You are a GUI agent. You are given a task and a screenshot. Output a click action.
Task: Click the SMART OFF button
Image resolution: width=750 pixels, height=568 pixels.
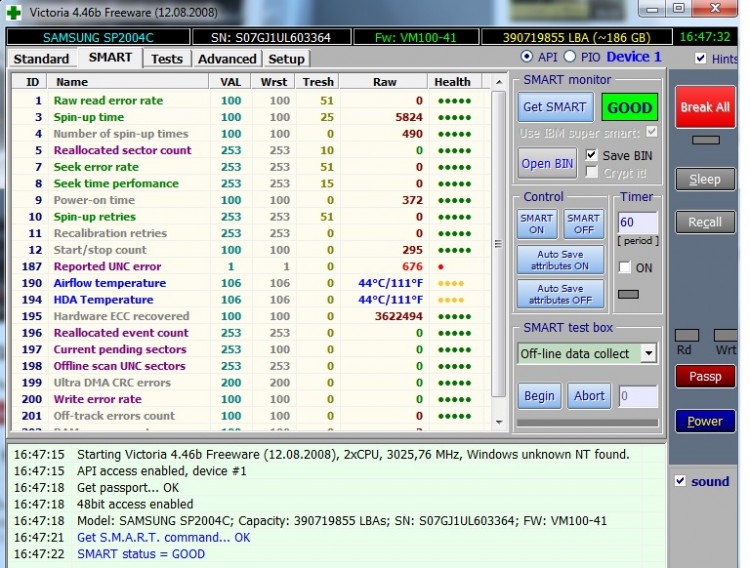pyautogui.click(x=584, y=224)
